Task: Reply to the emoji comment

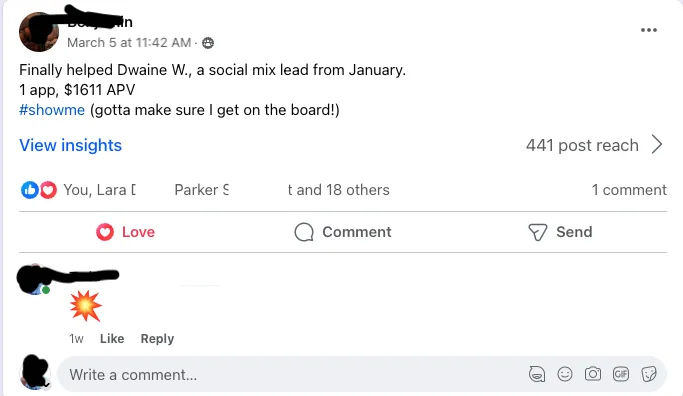Action: click(x=157, y=338)
